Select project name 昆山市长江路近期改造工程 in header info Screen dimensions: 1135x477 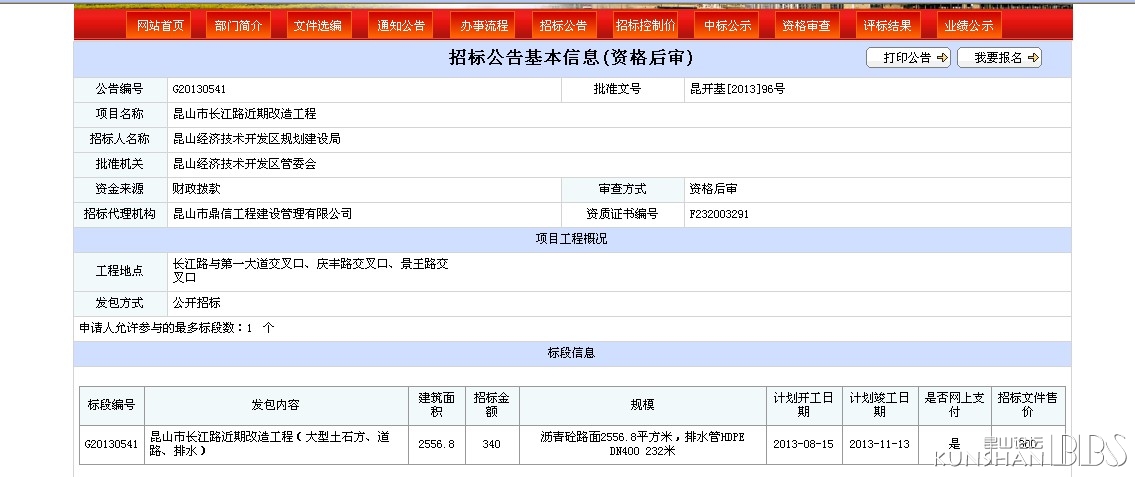[x=245, y=114]
